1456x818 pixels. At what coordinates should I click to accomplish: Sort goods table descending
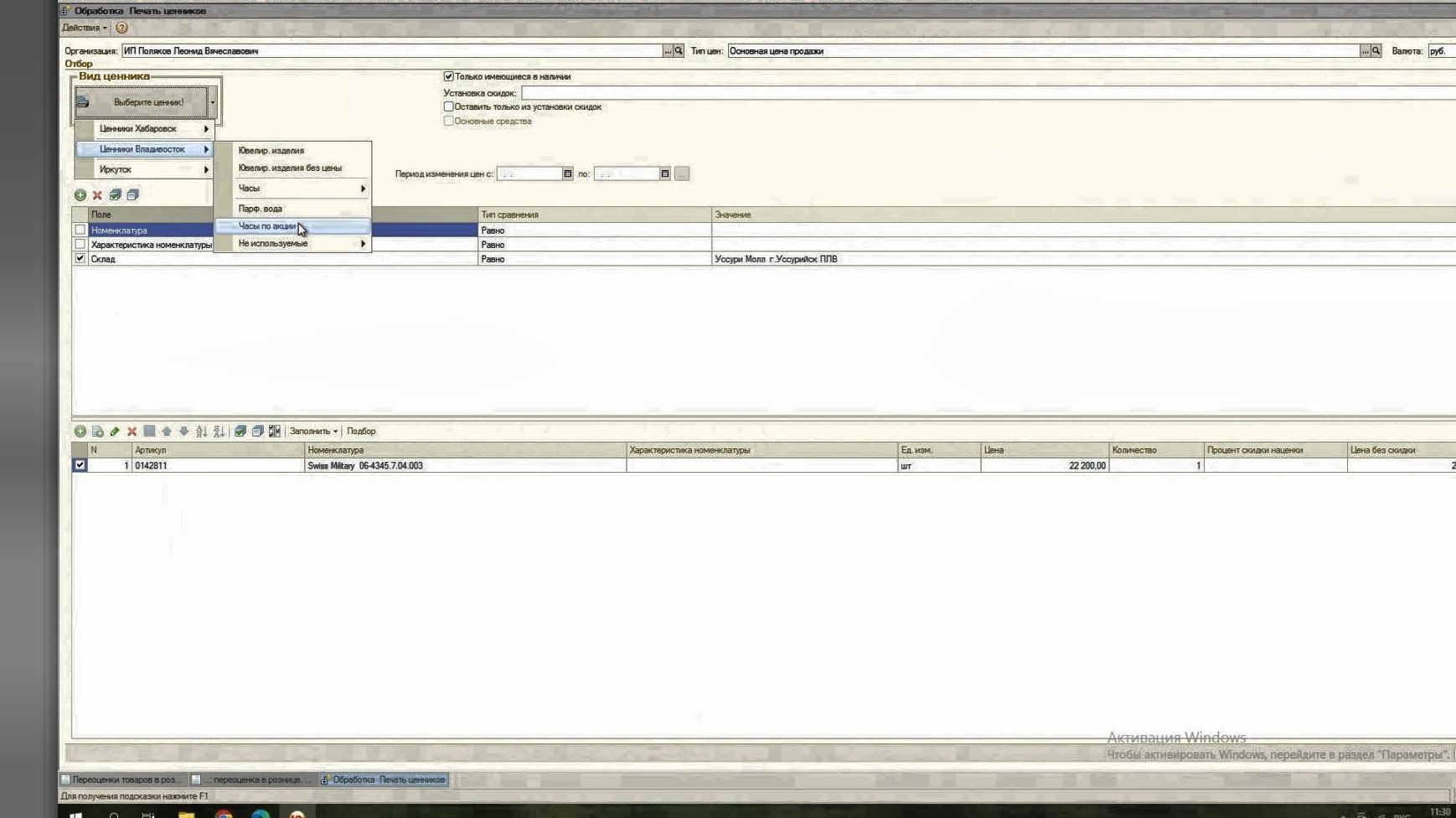pos(219,432)
